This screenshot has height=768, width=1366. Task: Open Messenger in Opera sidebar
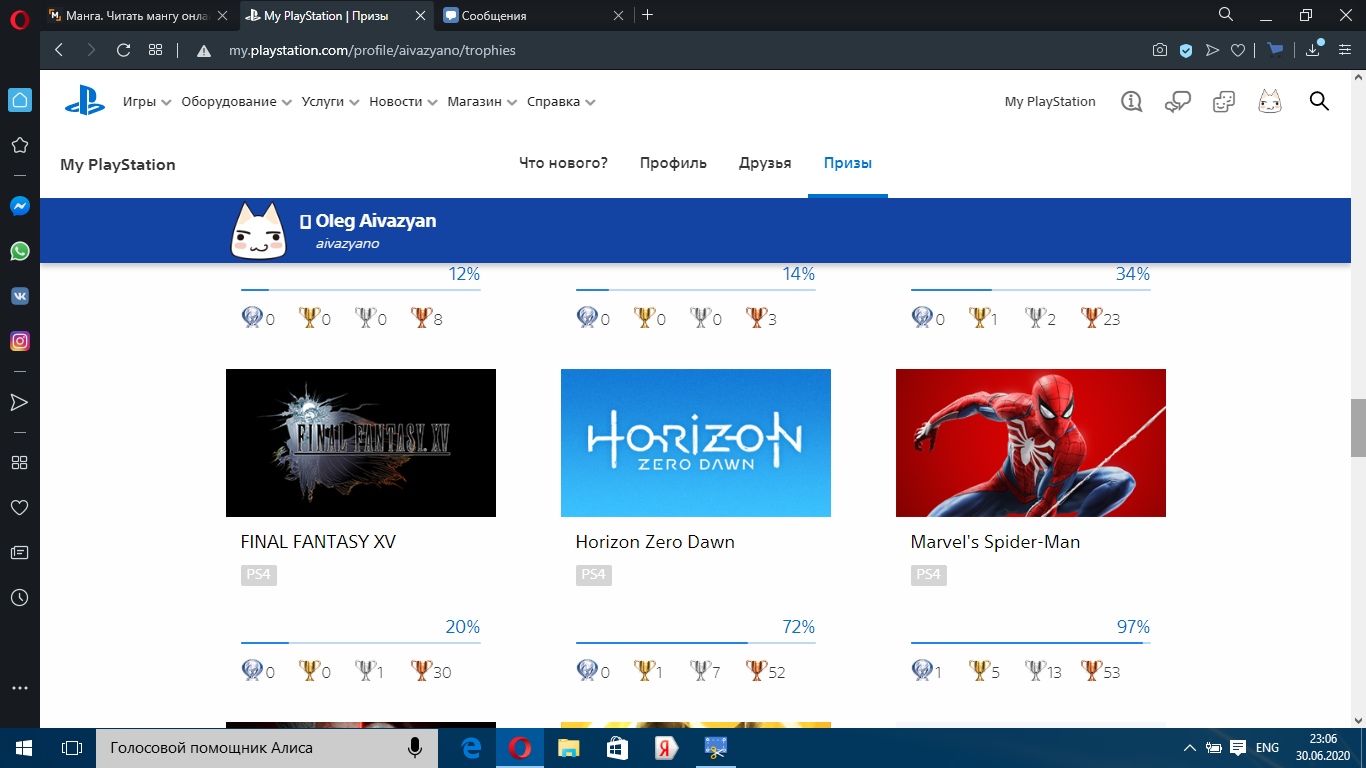[x=19, y=206]
